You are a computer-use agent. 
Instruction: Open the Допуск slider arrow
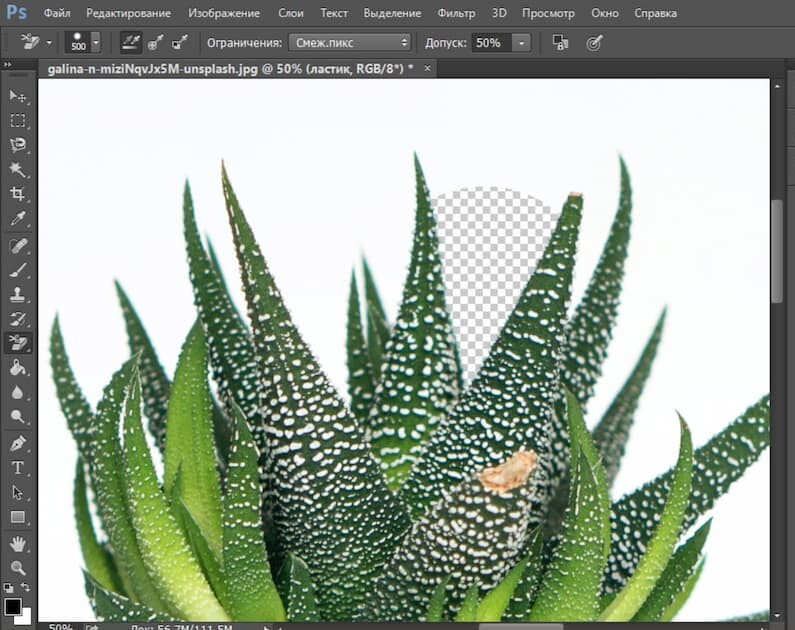521,43
